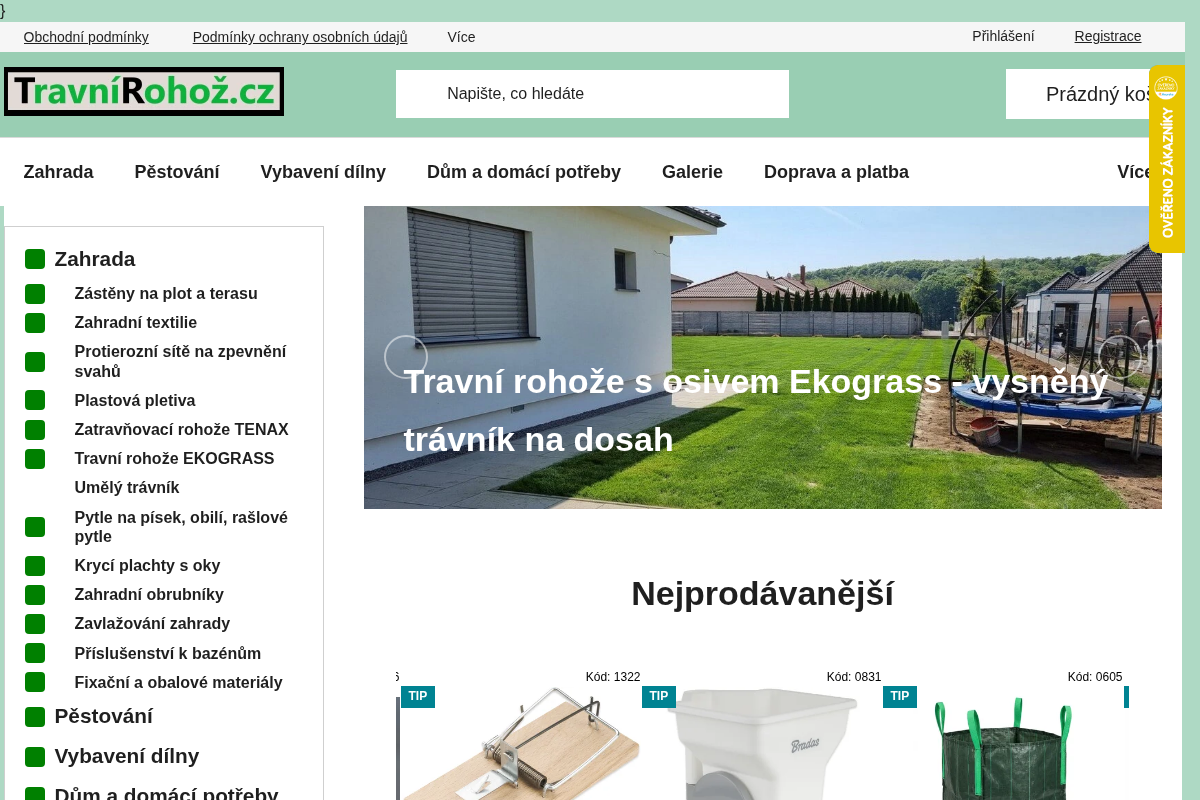Screen dimensions: 1200x800
Task: Open Umělý trávník category
Action: tap(127, 488)
